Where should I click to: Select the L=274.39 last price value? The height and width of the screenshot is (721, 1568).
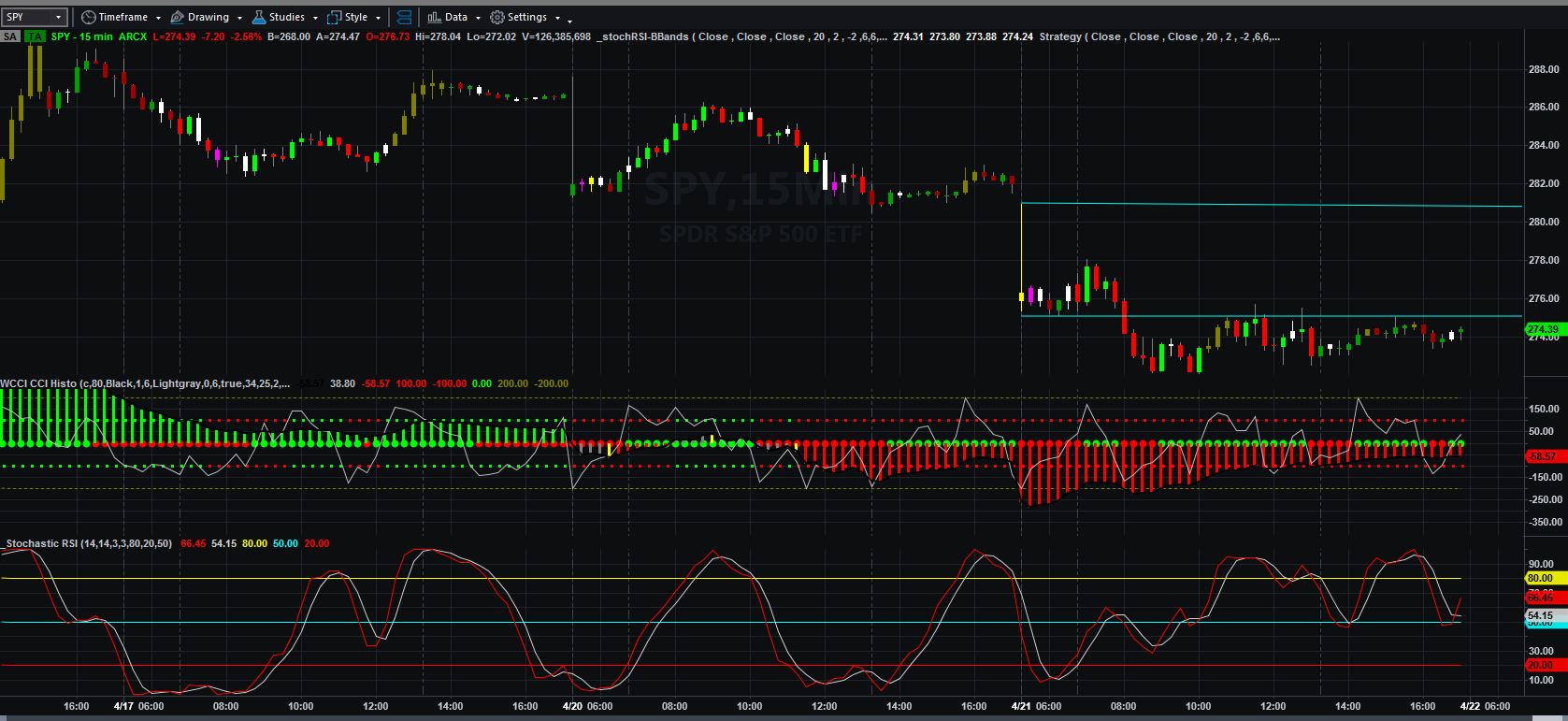(175, 36)
